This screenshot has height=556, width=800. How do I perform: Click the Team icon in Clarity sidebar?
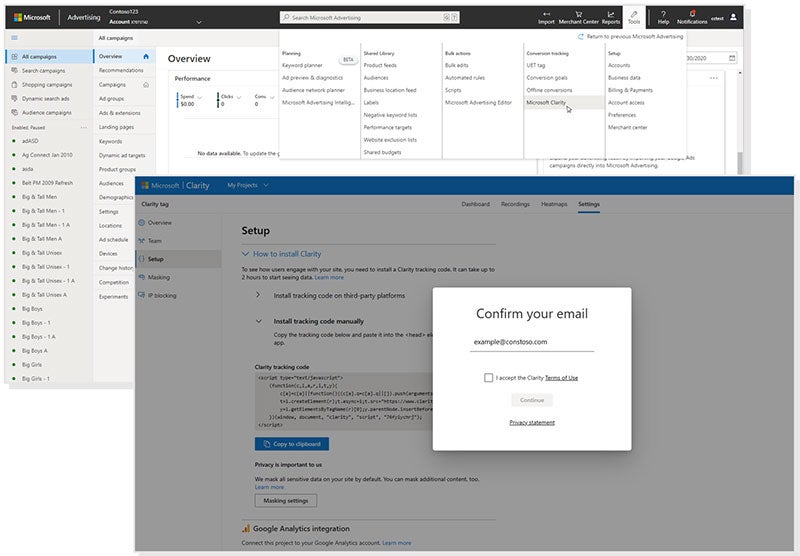tap(142, 241)
